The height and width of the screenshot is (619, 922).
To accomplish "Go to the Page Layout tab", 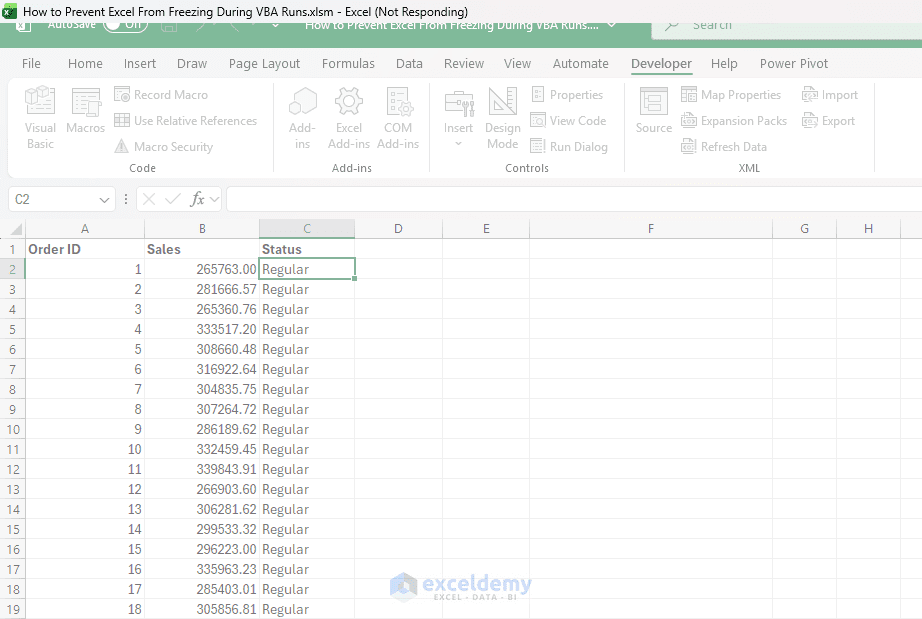I will pyautogui.click(x=265, y=63).
